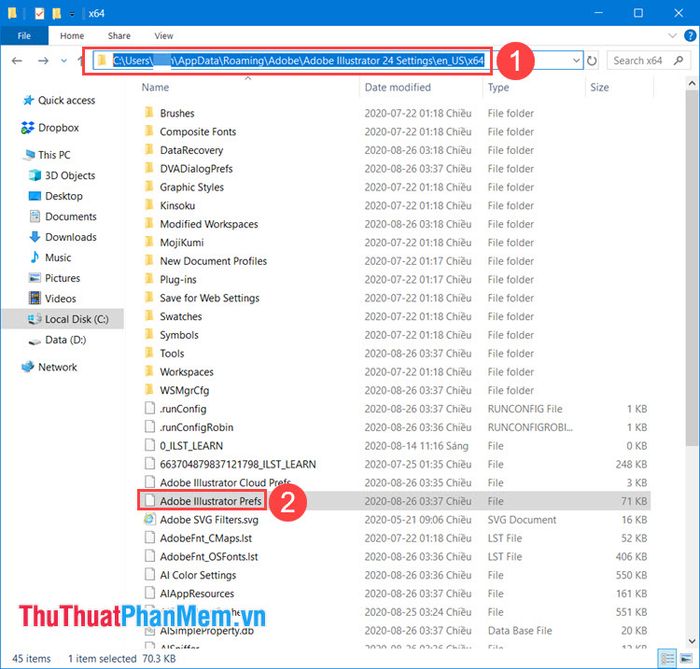
Task: Select the Save for Web Settings folder icon
Action: 149,297
